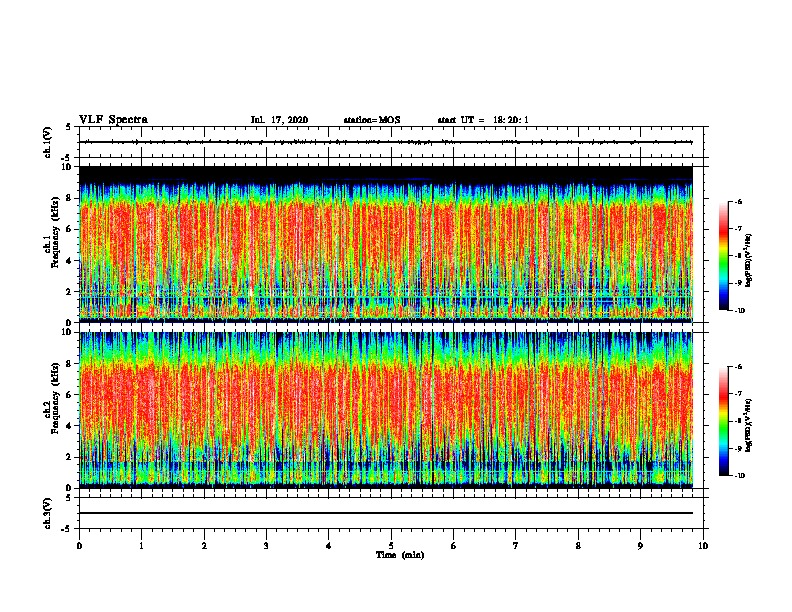Click the "VLF Spectra" plot title

click(113, 120)
